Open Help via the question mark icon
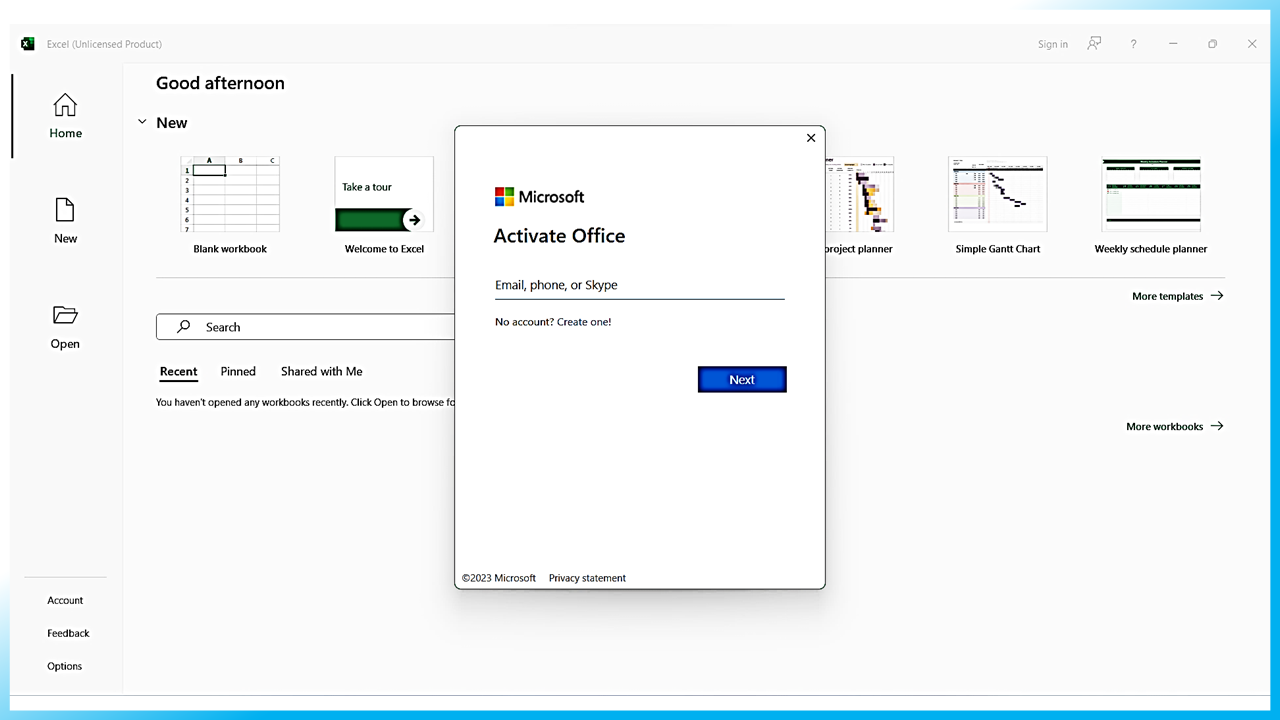Viewport: 1280px width, 720px height. 1133,44
